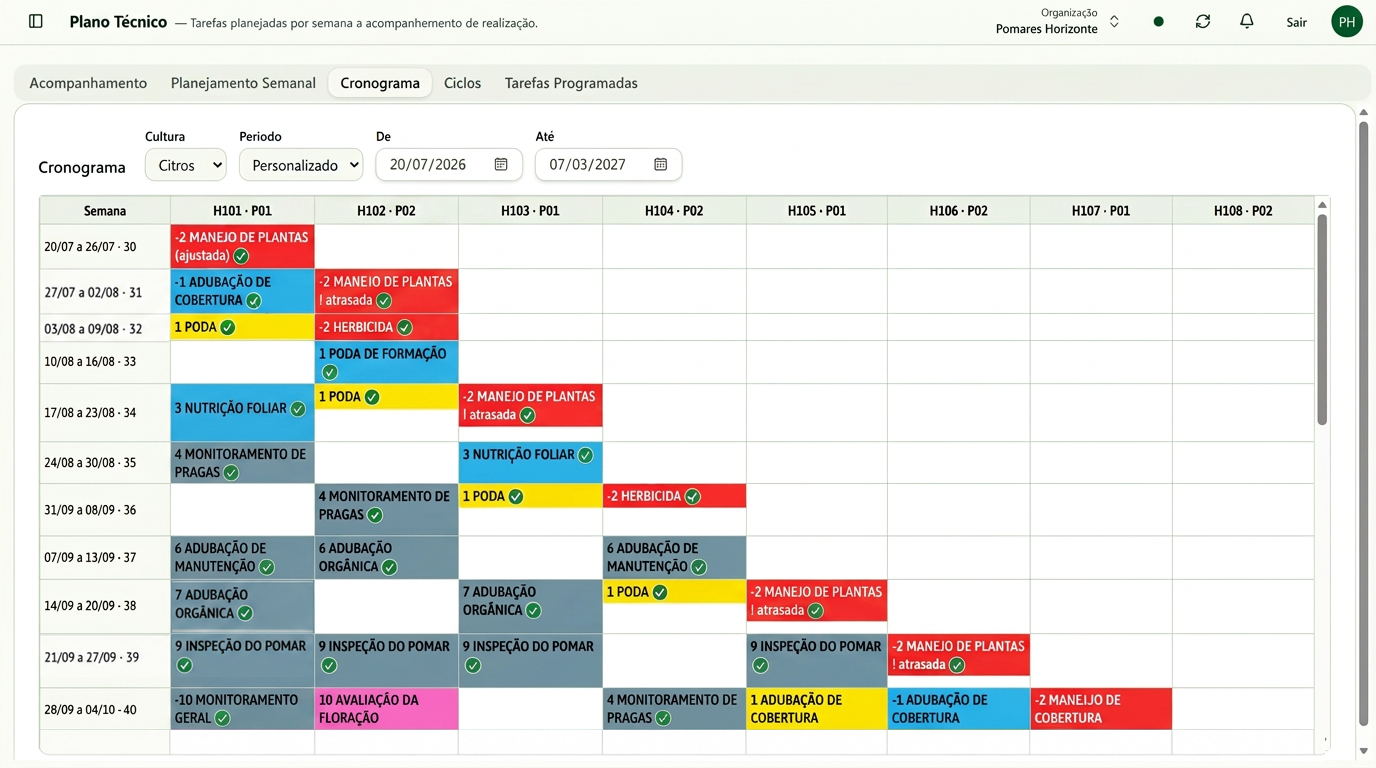Click the green status dot indicator
The width and height of the screenshot is (1376, 768).
(1159, 21)
